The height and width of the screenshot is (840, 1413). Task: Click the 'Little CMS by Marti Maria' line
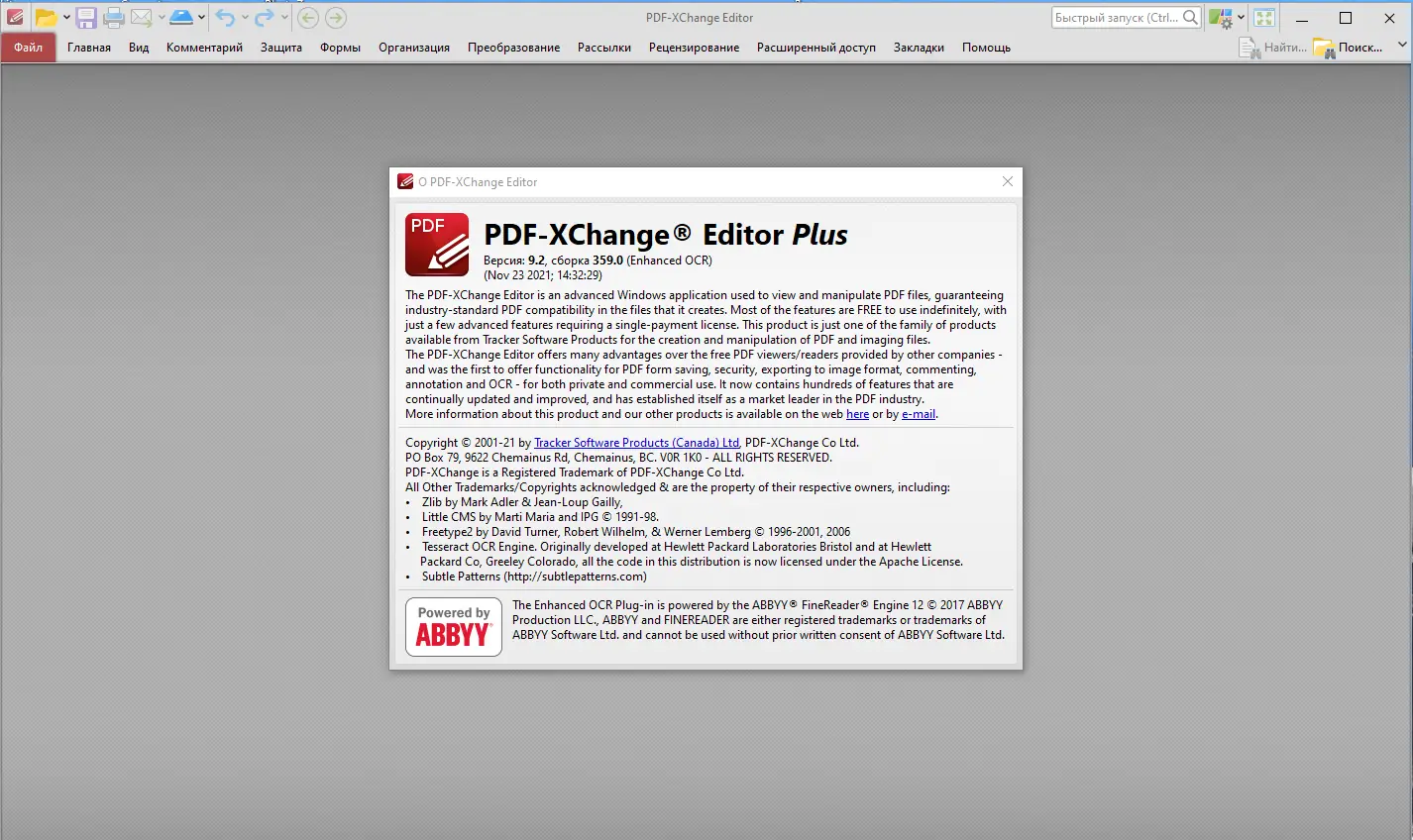click(x=540, y=517)
